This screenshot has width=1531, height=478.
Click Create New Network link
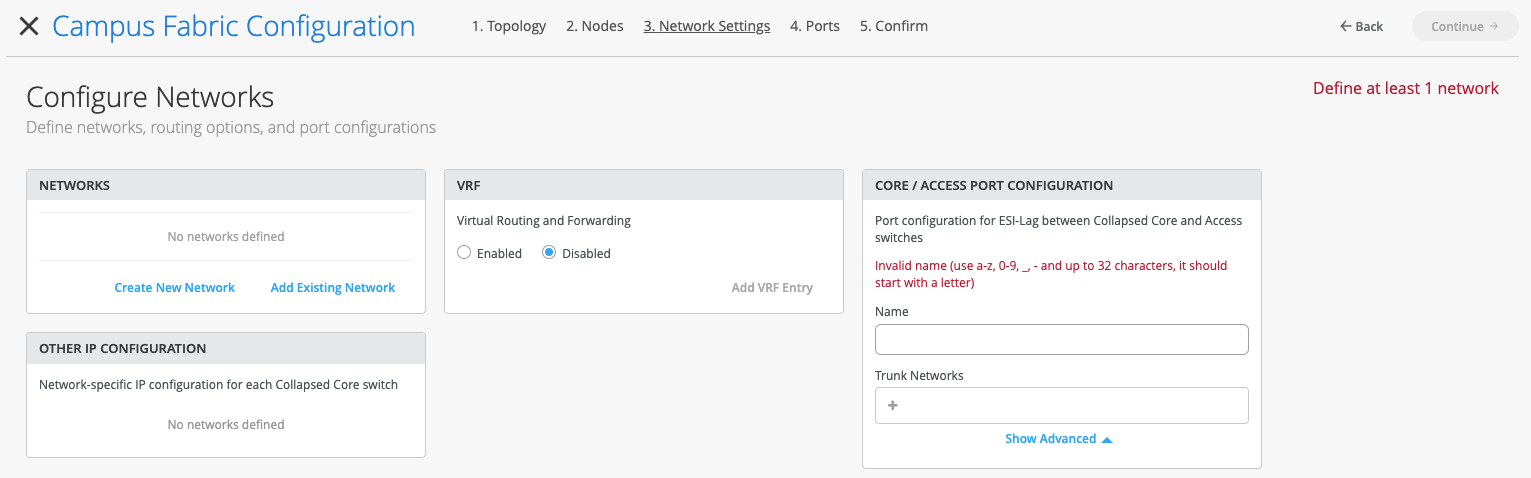pyautogui.click(x=174, y=288)
